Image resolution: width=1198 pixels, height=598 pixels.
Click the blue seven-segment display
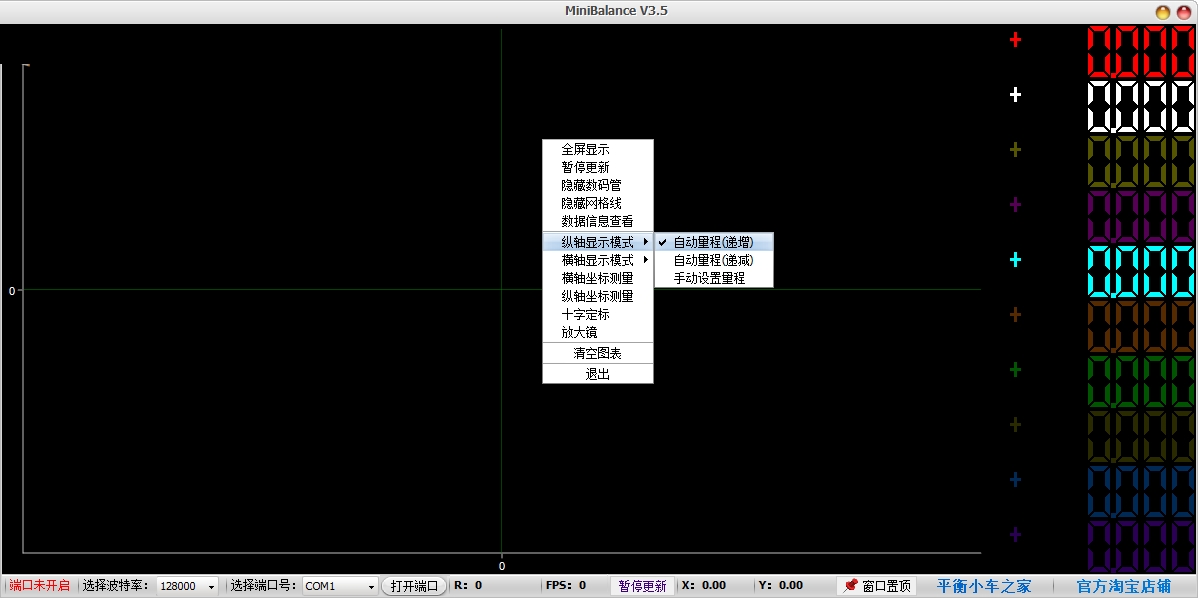1141,491
